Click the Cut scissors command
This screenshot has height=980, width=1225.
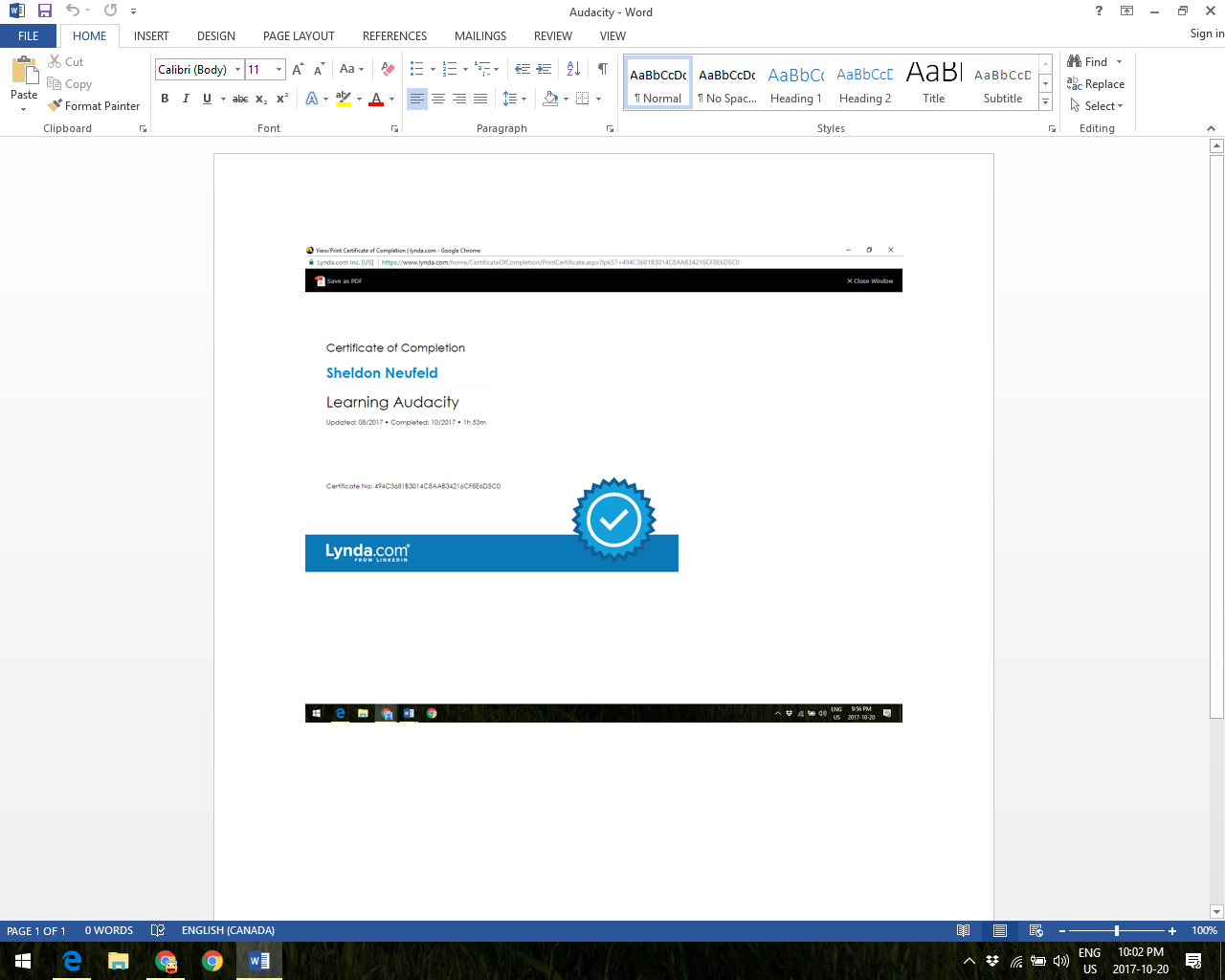pos(66,61)
